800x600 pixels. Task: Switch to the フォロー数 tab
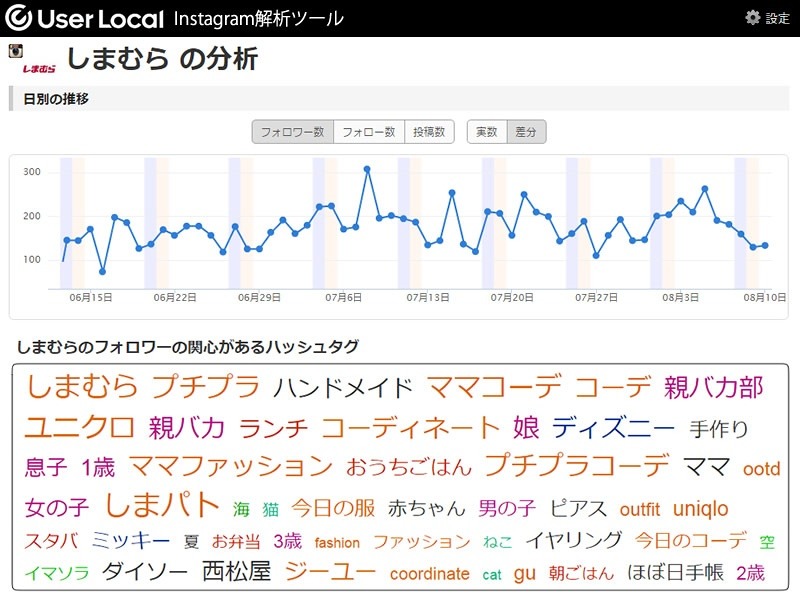pos(369,132)
